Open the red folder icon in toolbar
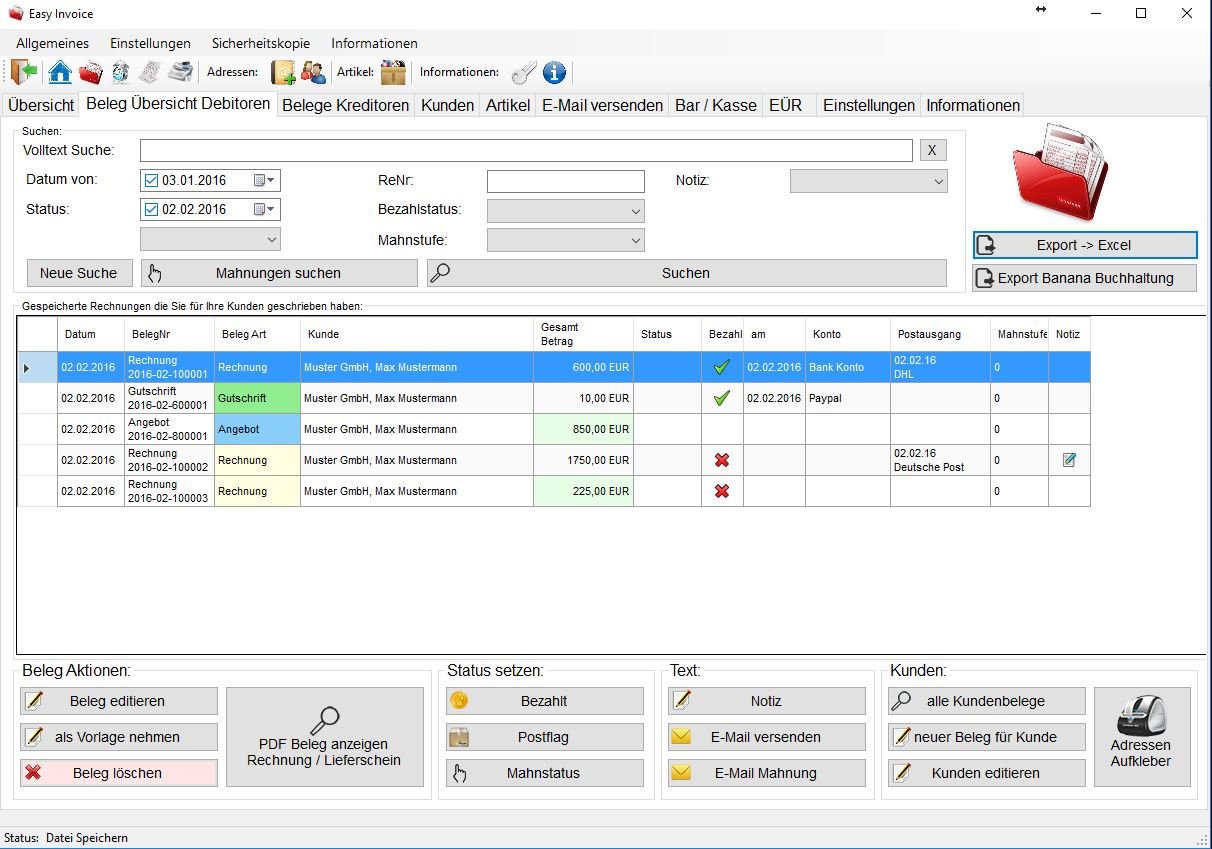Image resolution: width=1212 pixels, height=849 pixels. [x=91, y=72]
